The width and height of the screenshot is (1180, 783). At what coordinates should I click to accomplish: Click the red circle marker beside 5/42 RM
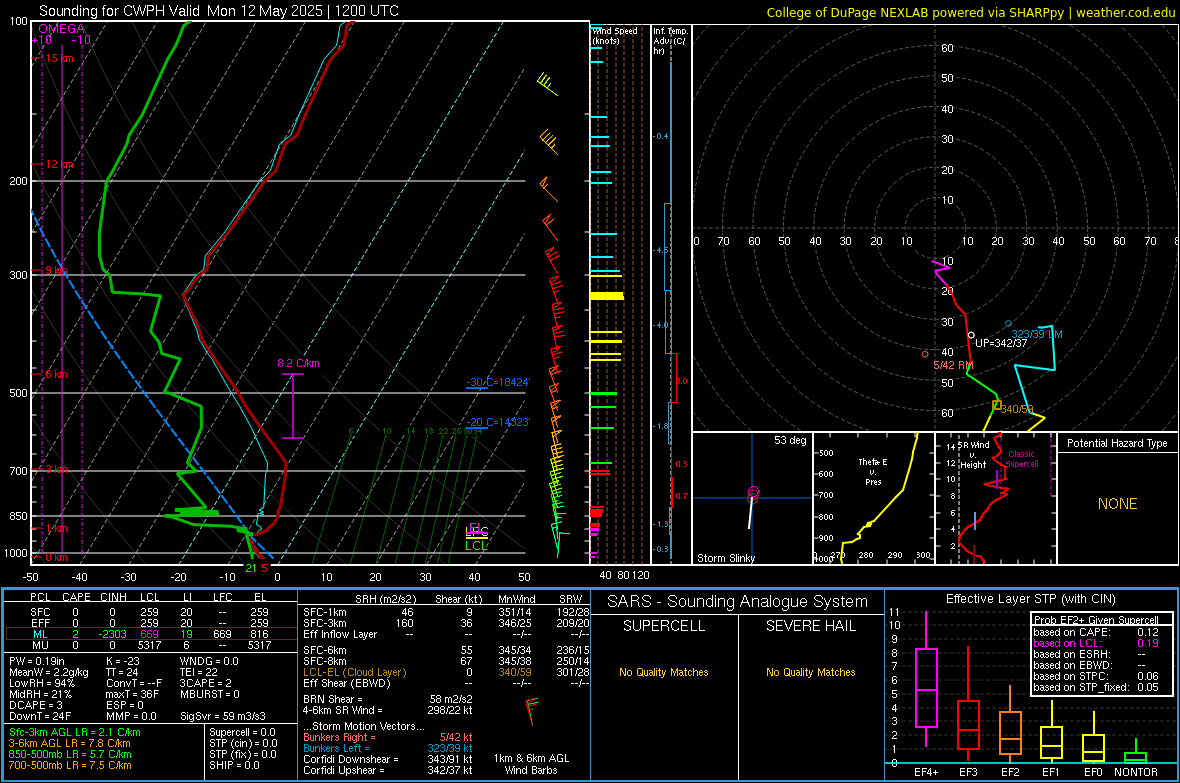(x=925, y=354)
